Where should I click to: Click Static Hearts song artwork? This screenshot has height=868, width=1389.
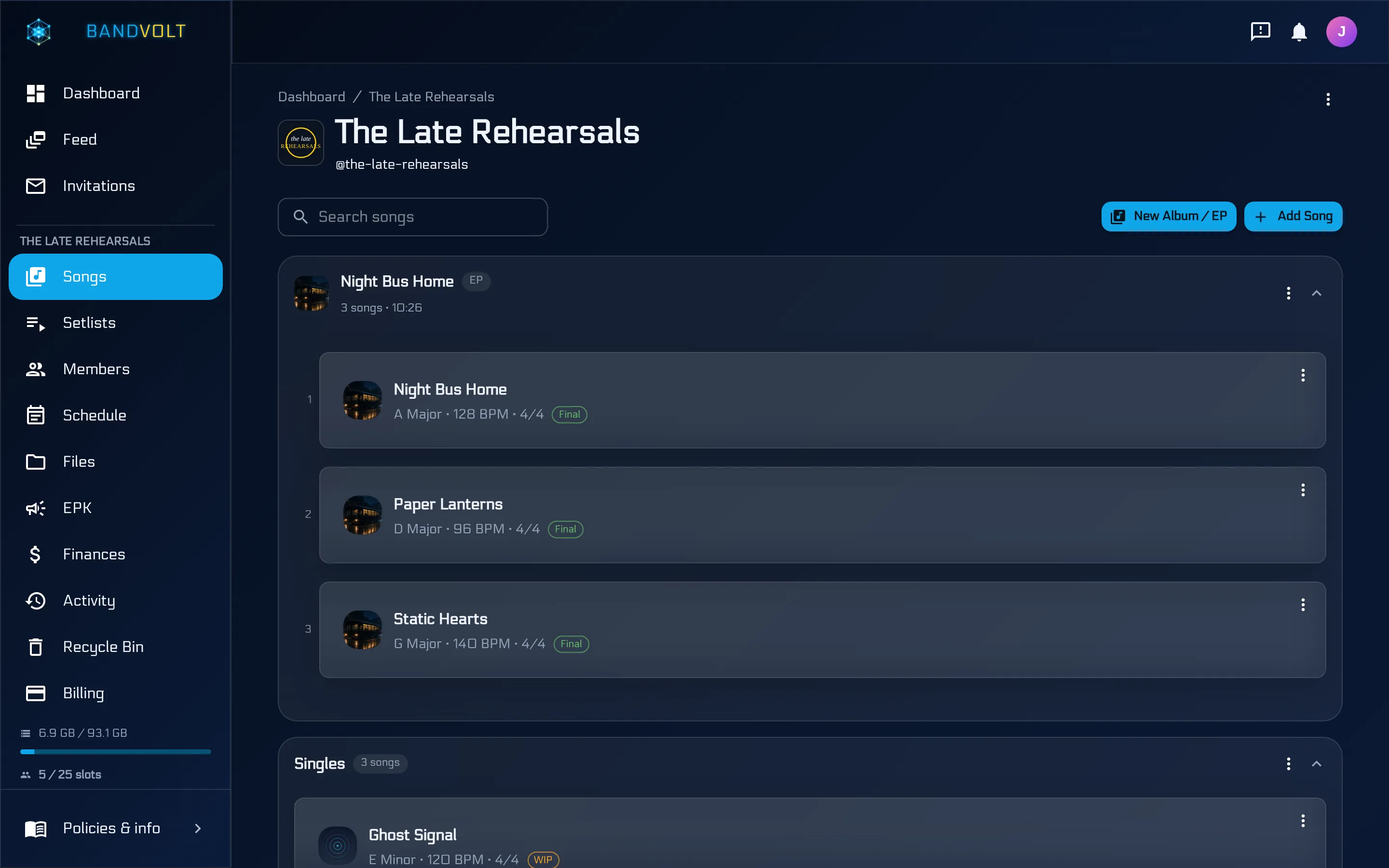(x=362, y=630)
